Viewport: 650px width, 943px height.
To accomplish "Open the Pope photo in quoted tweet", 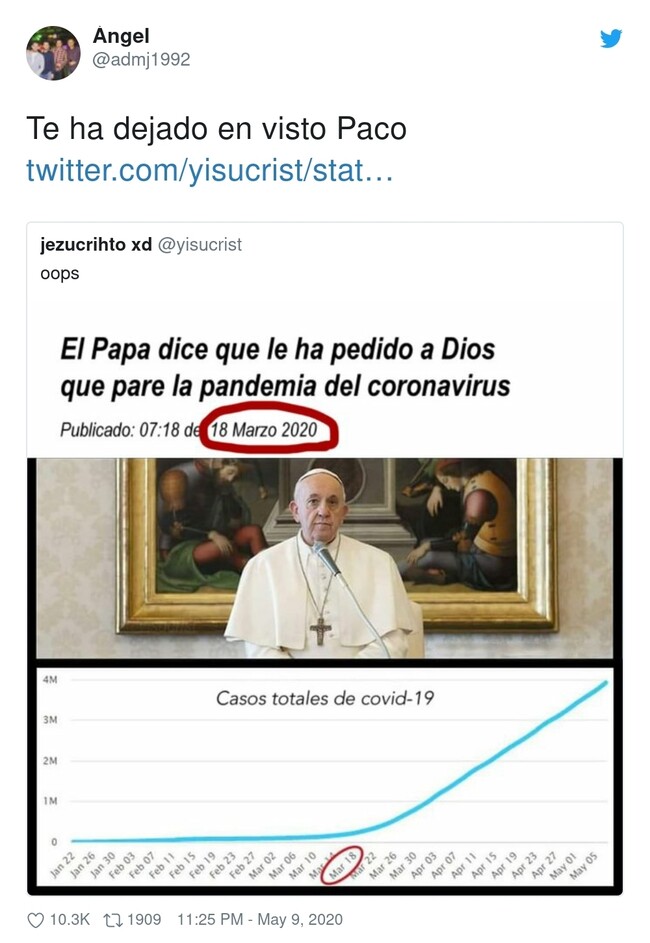I will [x=325, y=558].
